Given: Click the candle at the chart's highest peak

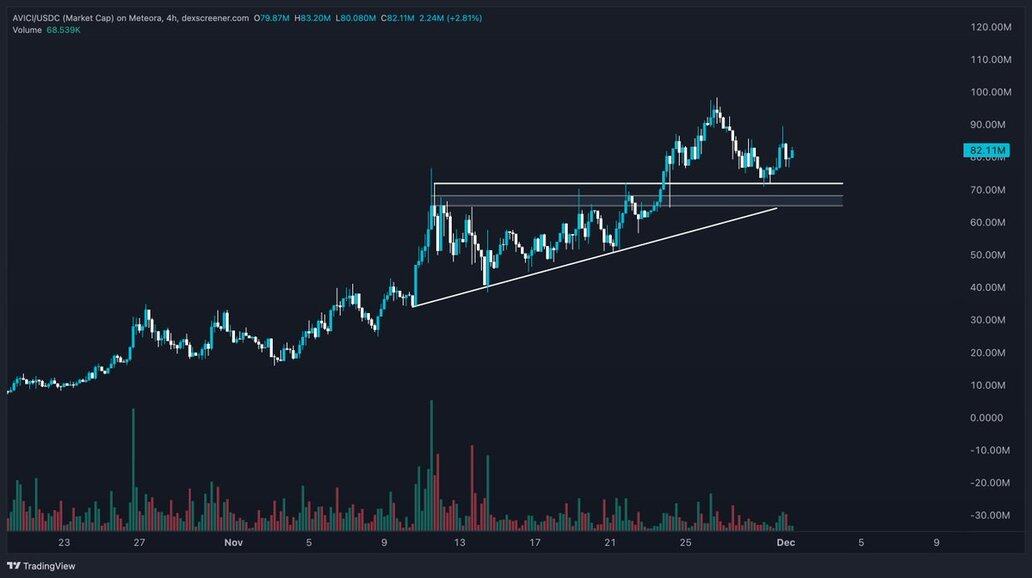Looking at the screenshot, I should click(x=716, y=110).
